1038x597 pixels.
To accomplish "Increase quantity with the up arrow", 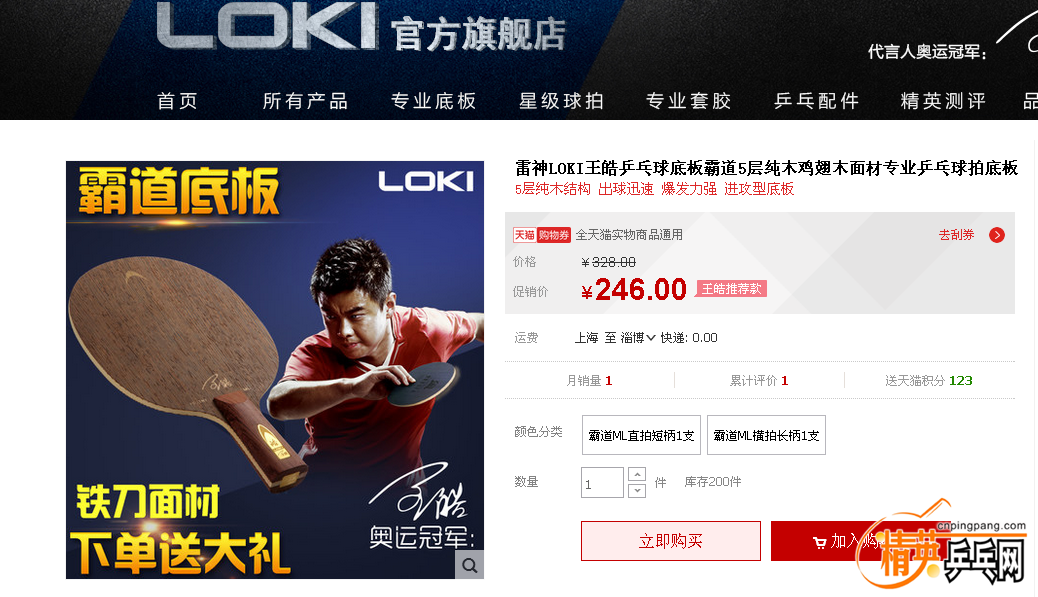I will click(637, 475).
